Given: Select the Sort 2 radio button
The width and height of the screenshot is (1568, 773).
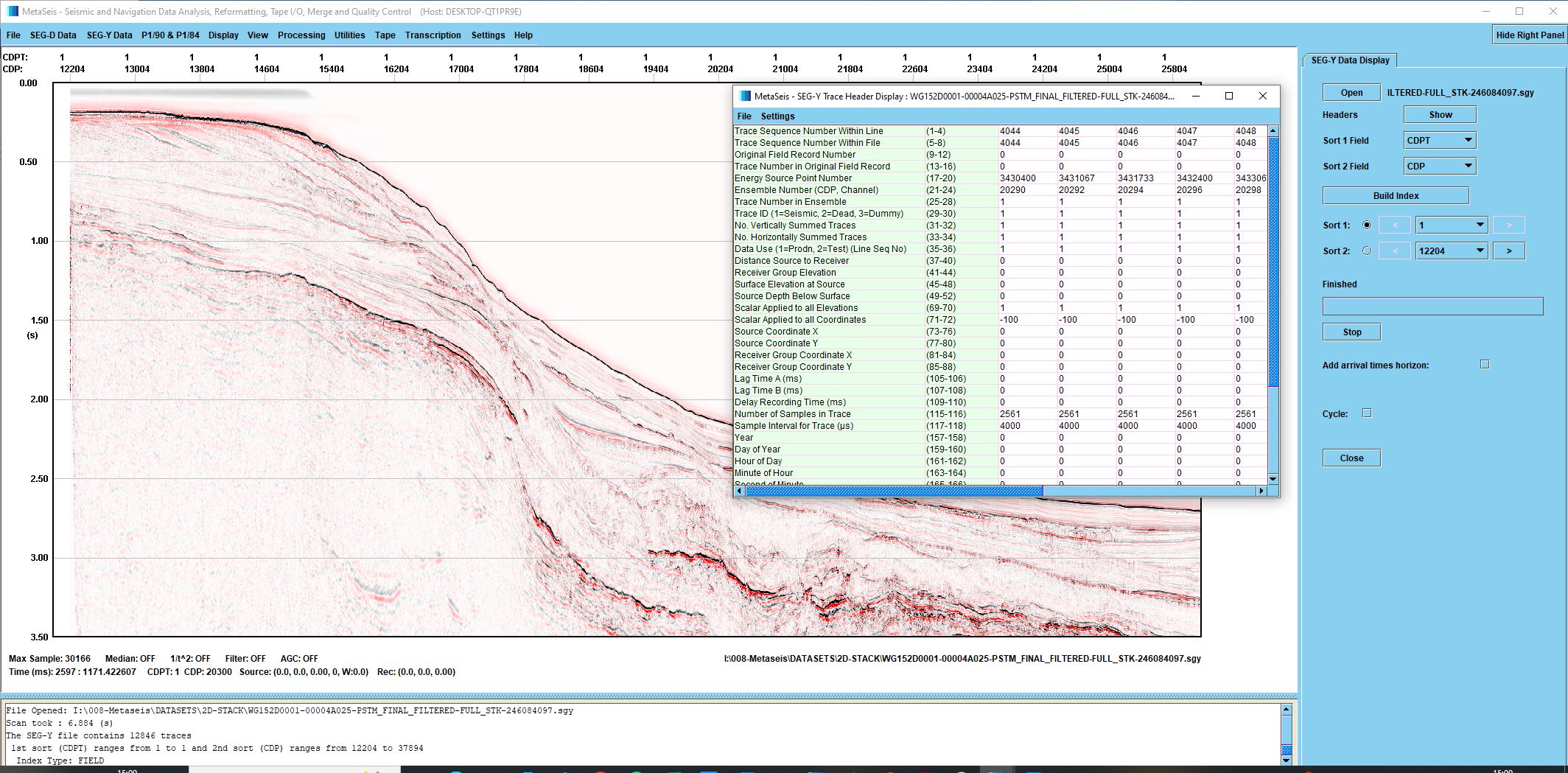Looking at the screenshot, I should (x=1367, y=251).
